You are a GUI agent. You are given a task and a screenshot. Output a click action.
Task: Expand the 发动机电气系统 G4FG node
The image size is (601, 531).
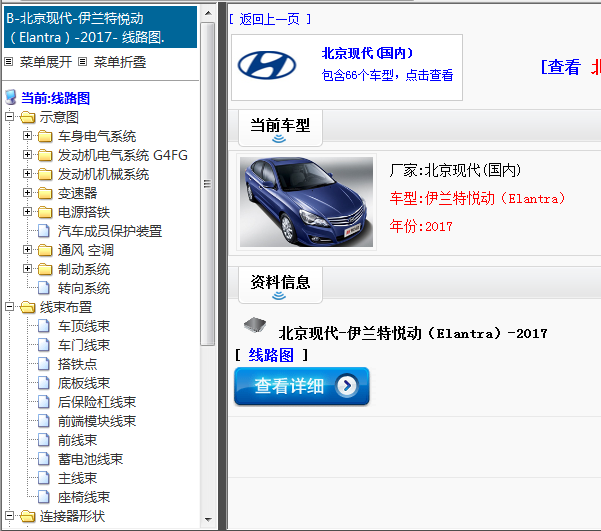pyautogui.click(x=27, y=155)
